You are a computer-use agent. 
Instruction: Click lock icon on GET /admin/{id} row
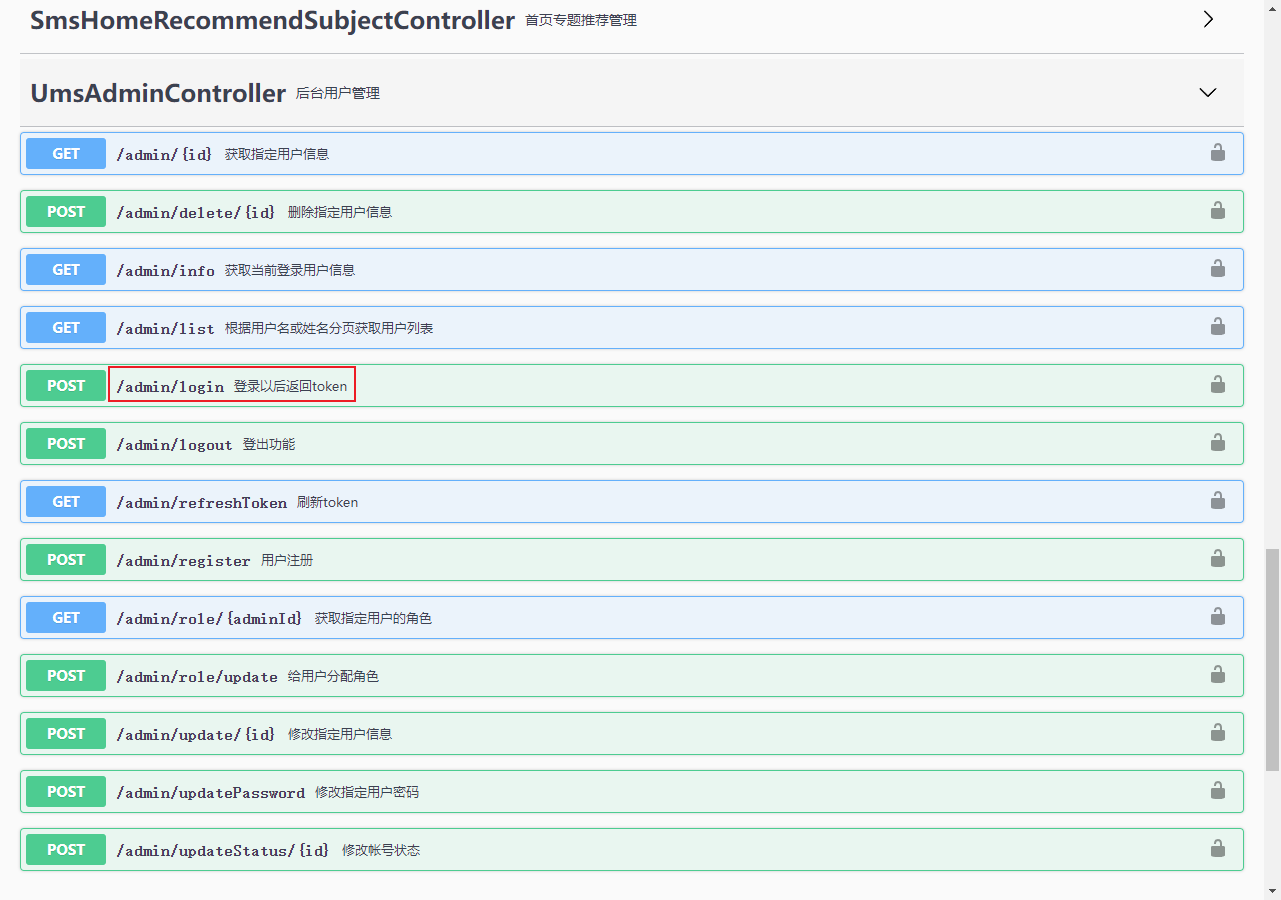1217,153
